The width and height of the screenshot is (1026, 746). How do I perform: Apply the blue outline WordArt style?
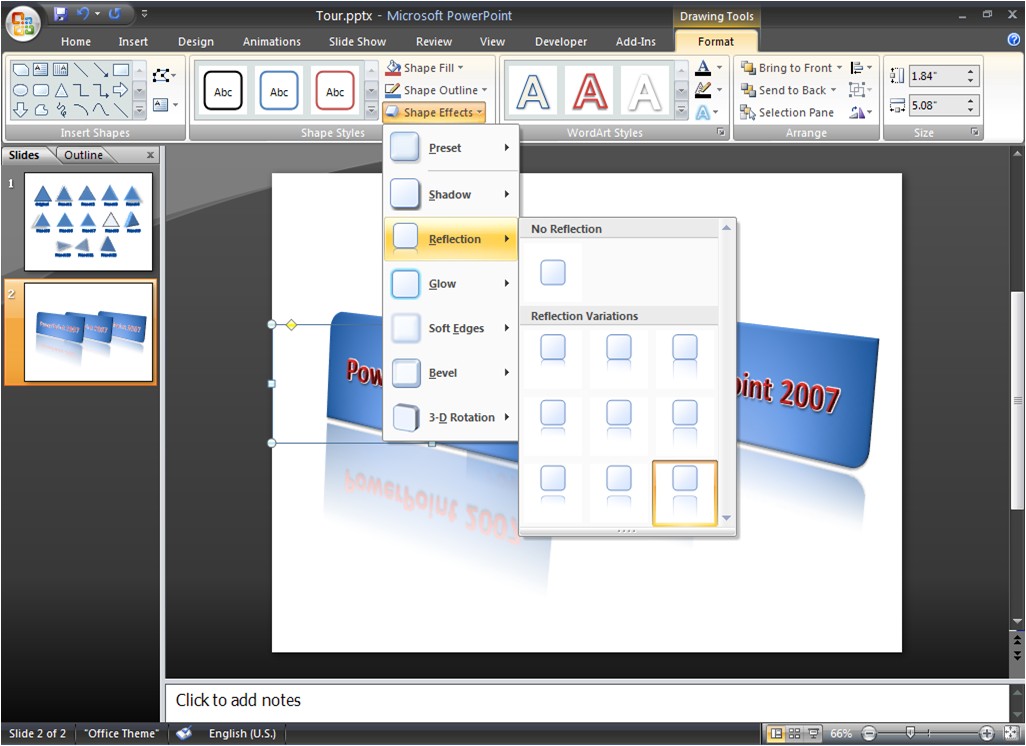pos(533,91)
